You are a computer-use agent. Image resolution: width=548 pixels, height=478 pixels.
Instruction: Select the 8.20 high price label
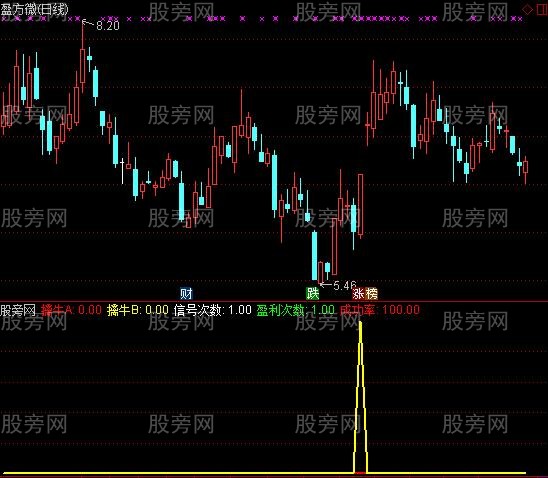108,26
